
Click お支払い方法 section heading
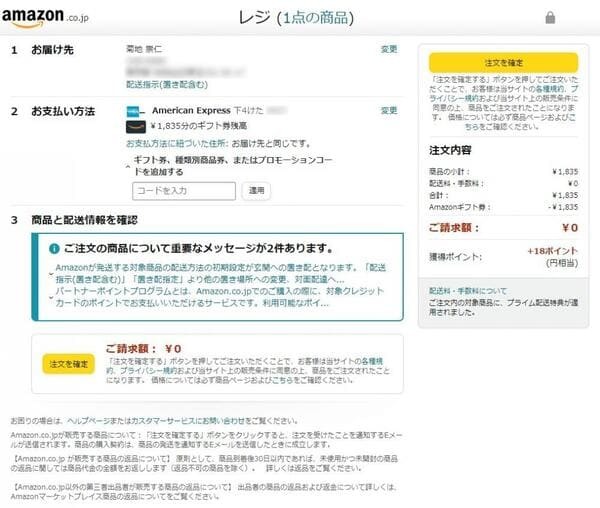[63, 111]
